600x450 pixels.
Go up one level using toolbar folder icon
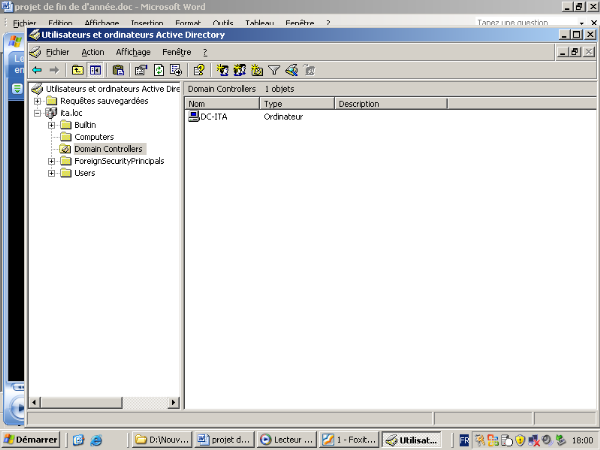(77, 70)
